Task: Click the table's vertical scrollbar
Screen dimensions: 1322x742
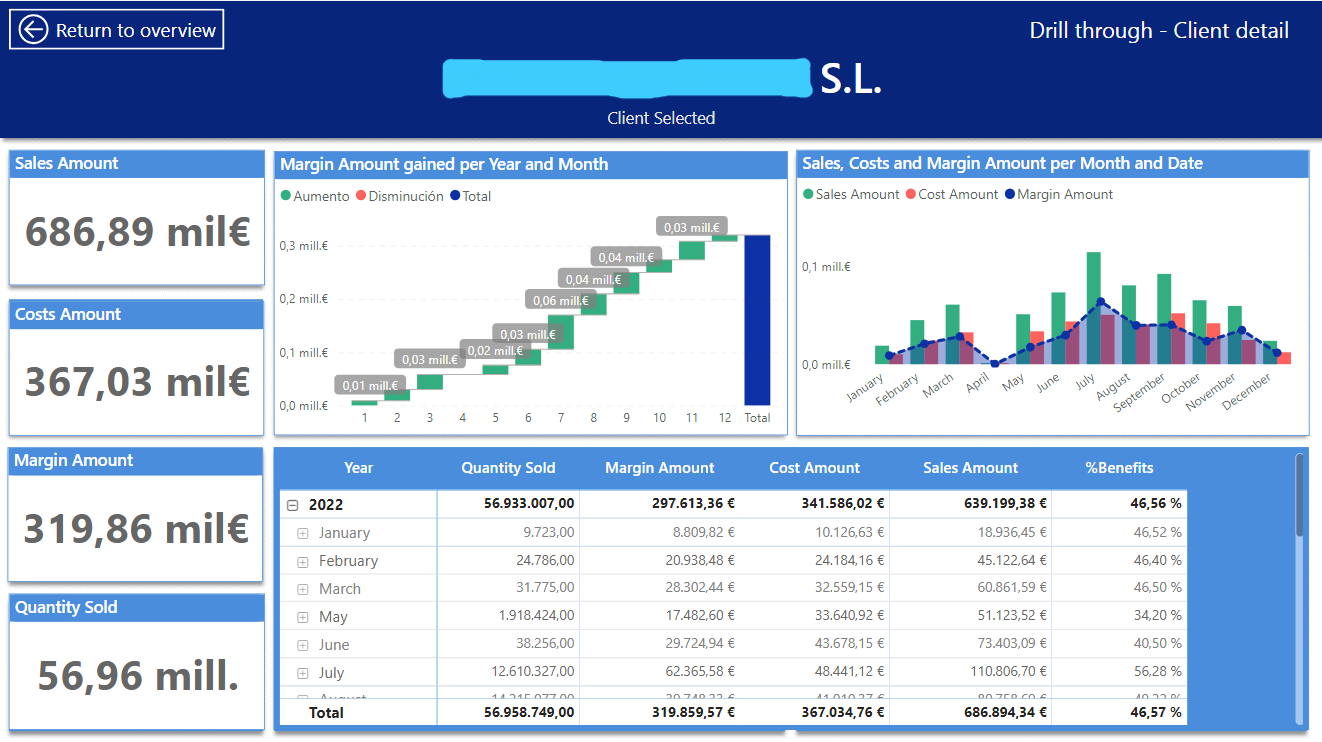Action: coord(1299,495)
